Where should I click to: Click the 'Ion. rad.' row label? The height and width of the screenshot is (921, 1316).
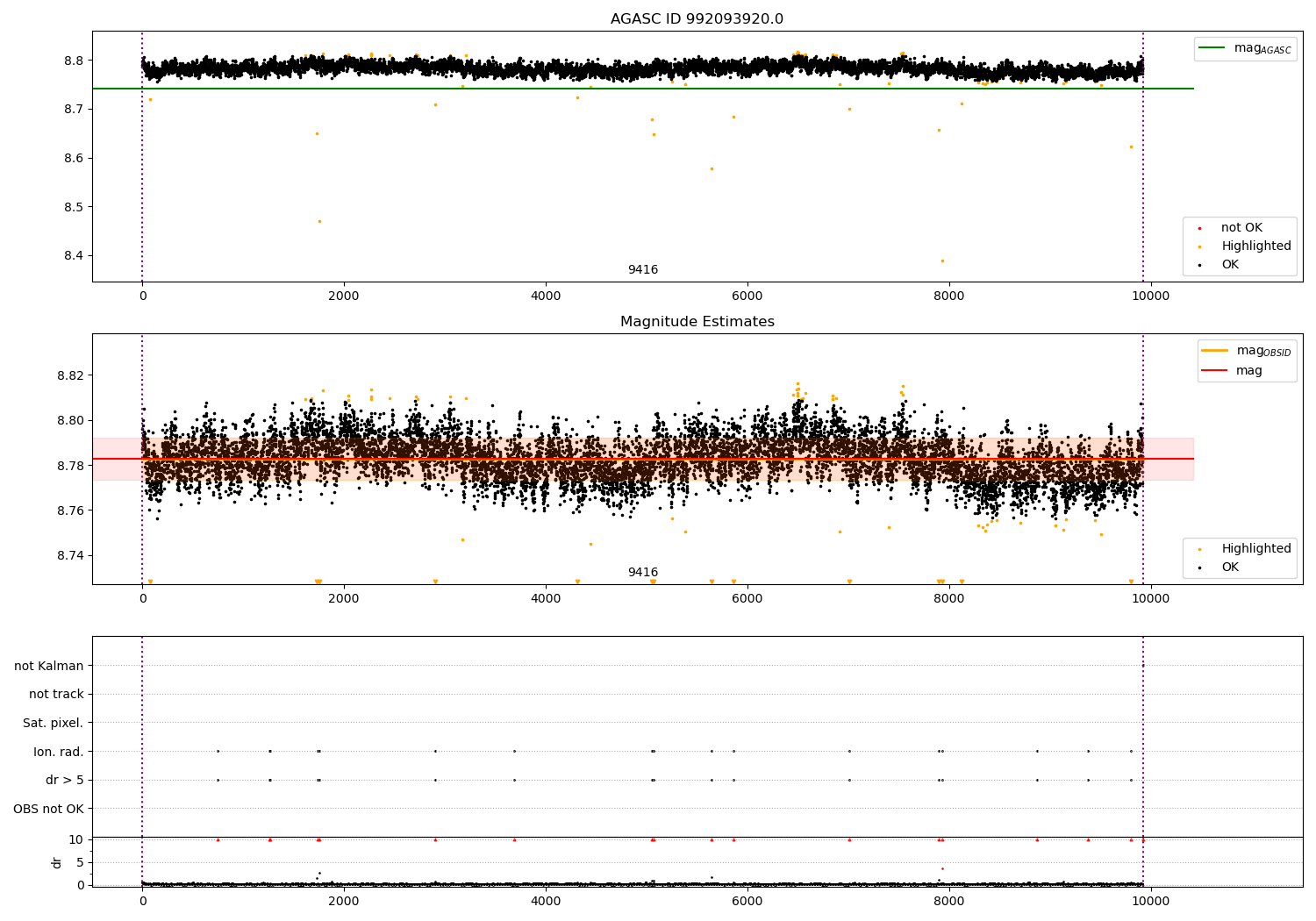[59, 752]
